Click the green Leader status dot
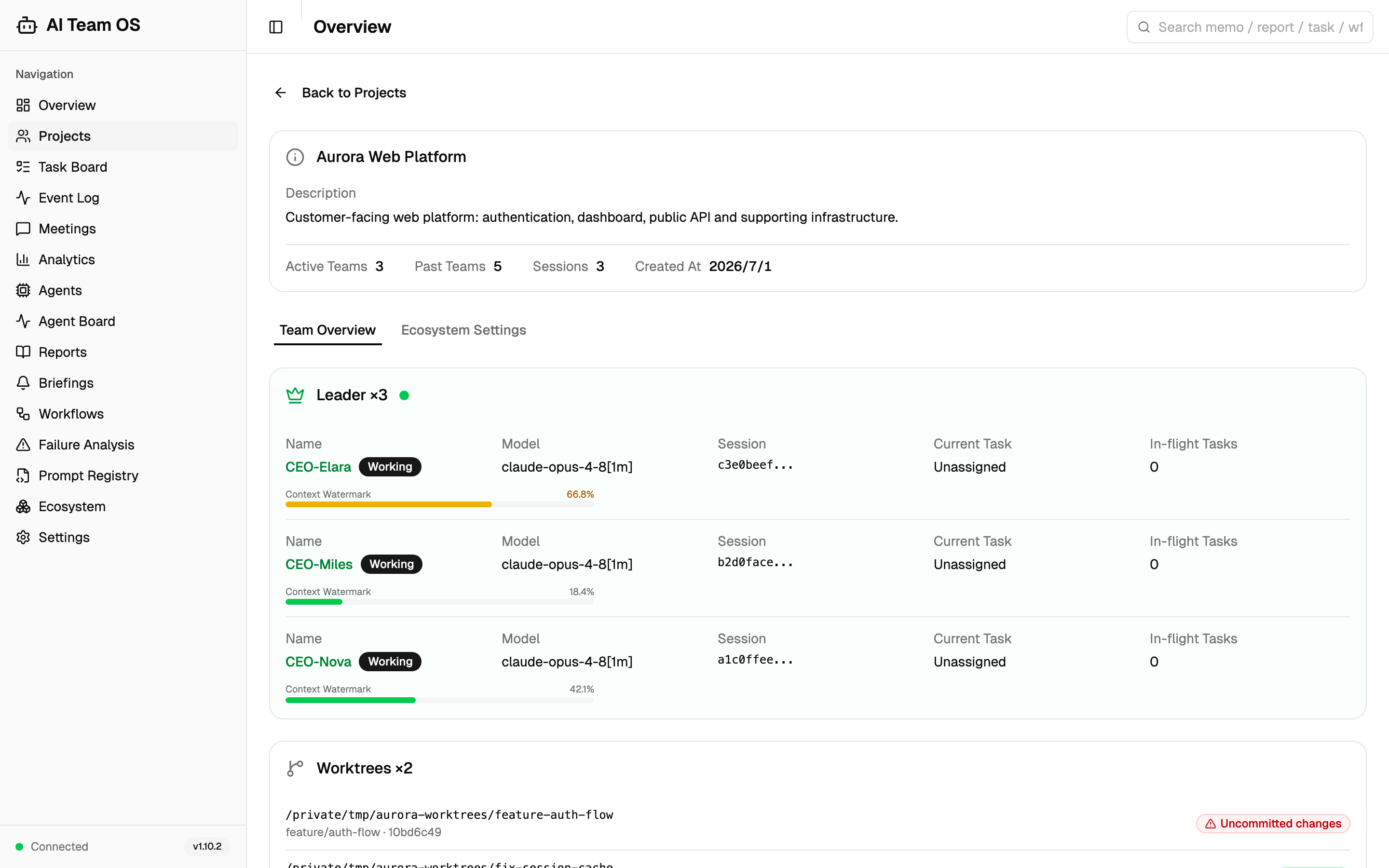This screenshot has width=1389, height=868. click(404, 395)
